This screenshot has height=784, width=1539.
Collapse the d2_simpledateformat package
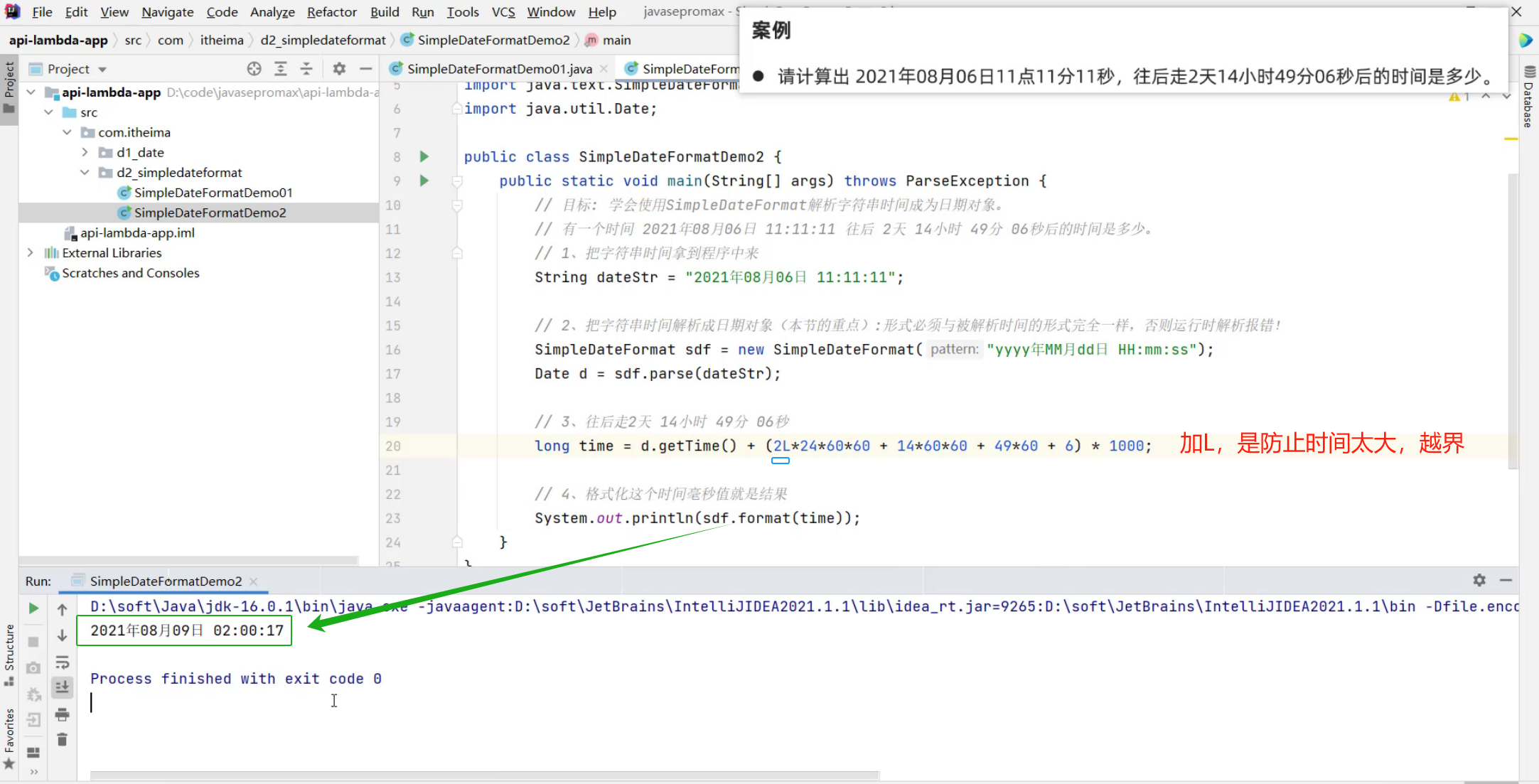point(85,173)
